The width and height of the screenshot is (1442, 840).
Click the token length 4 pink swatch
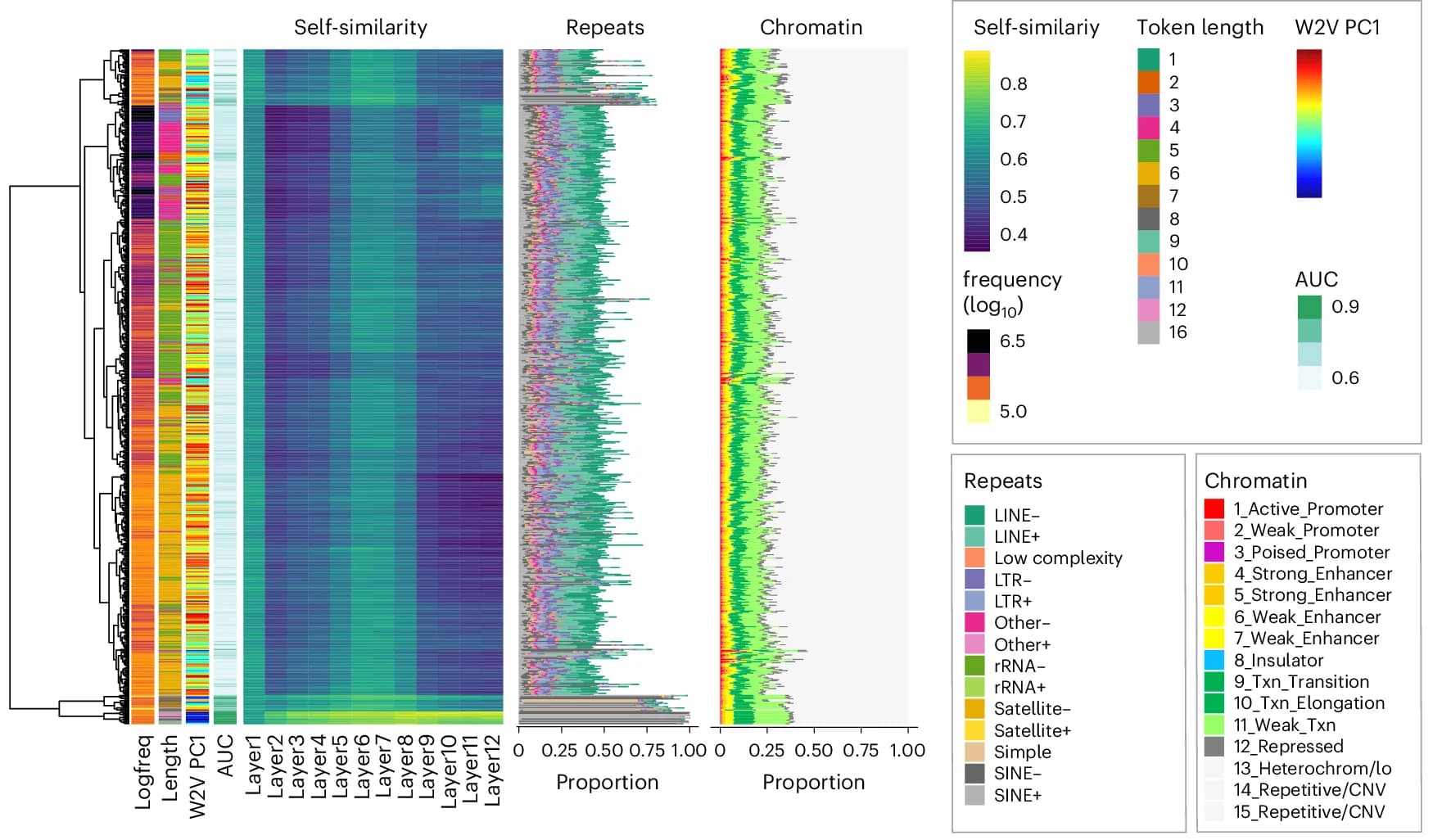pyautogui.click(x=1149, y=128)
